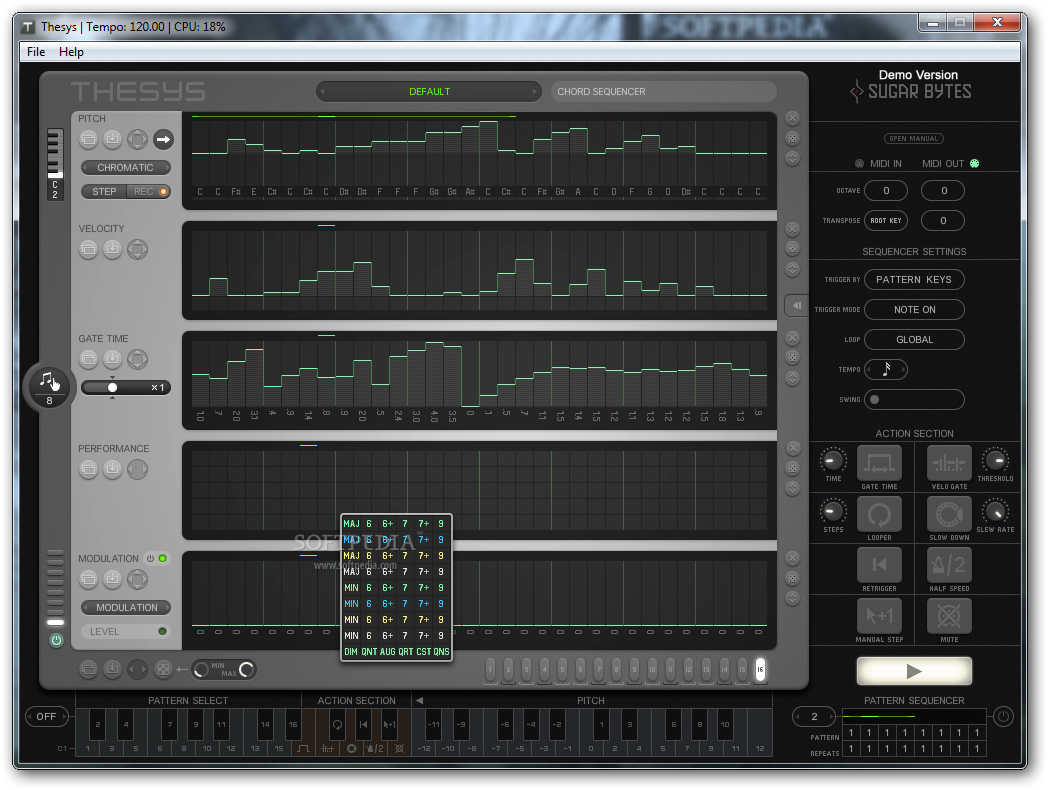Open the CHROMATIC scale selector
This screenshot has width=1048, height=790.
(x=126, y=168)
